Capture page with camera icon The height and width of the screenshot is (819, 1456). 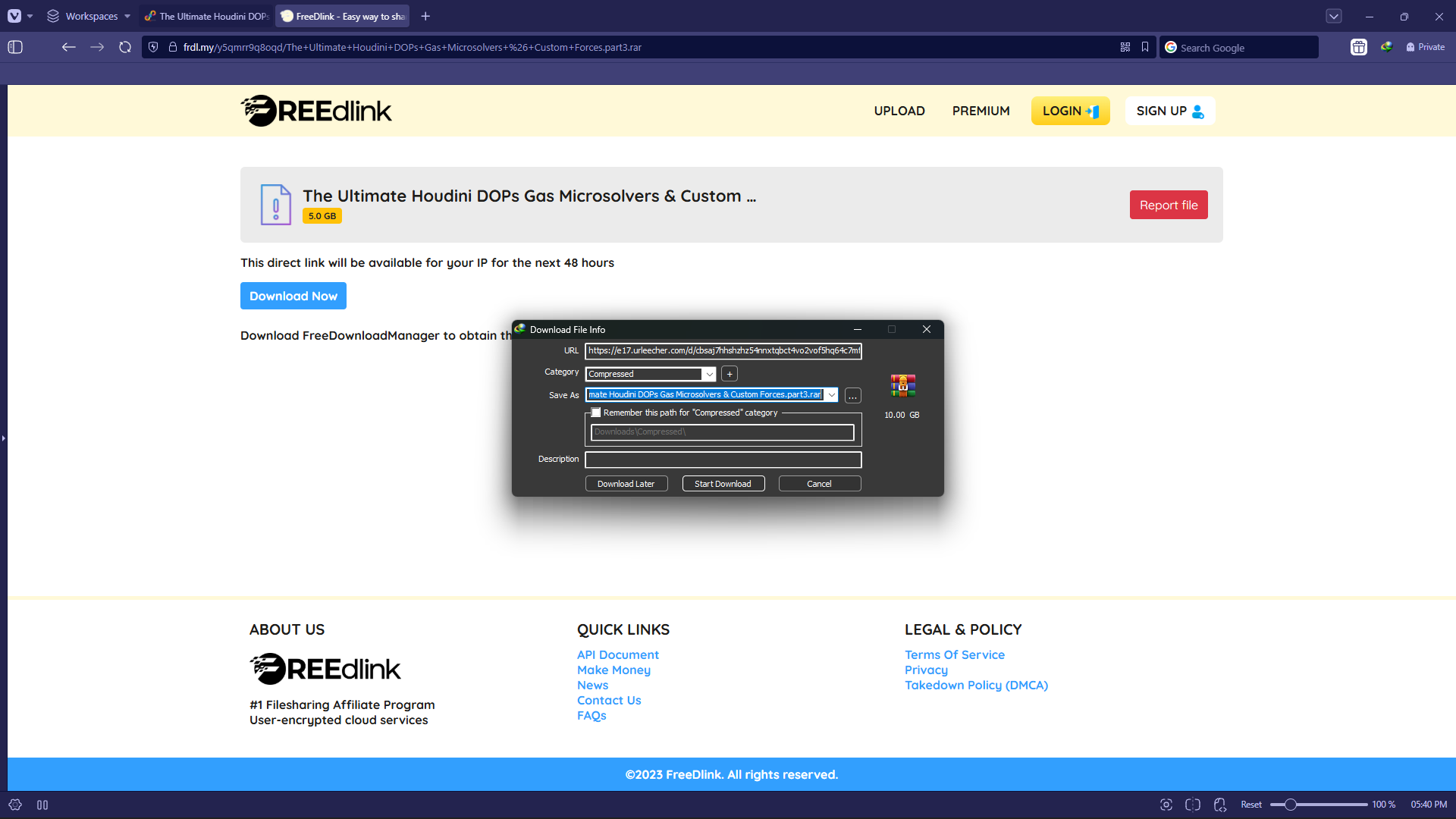coord(1166,805)
